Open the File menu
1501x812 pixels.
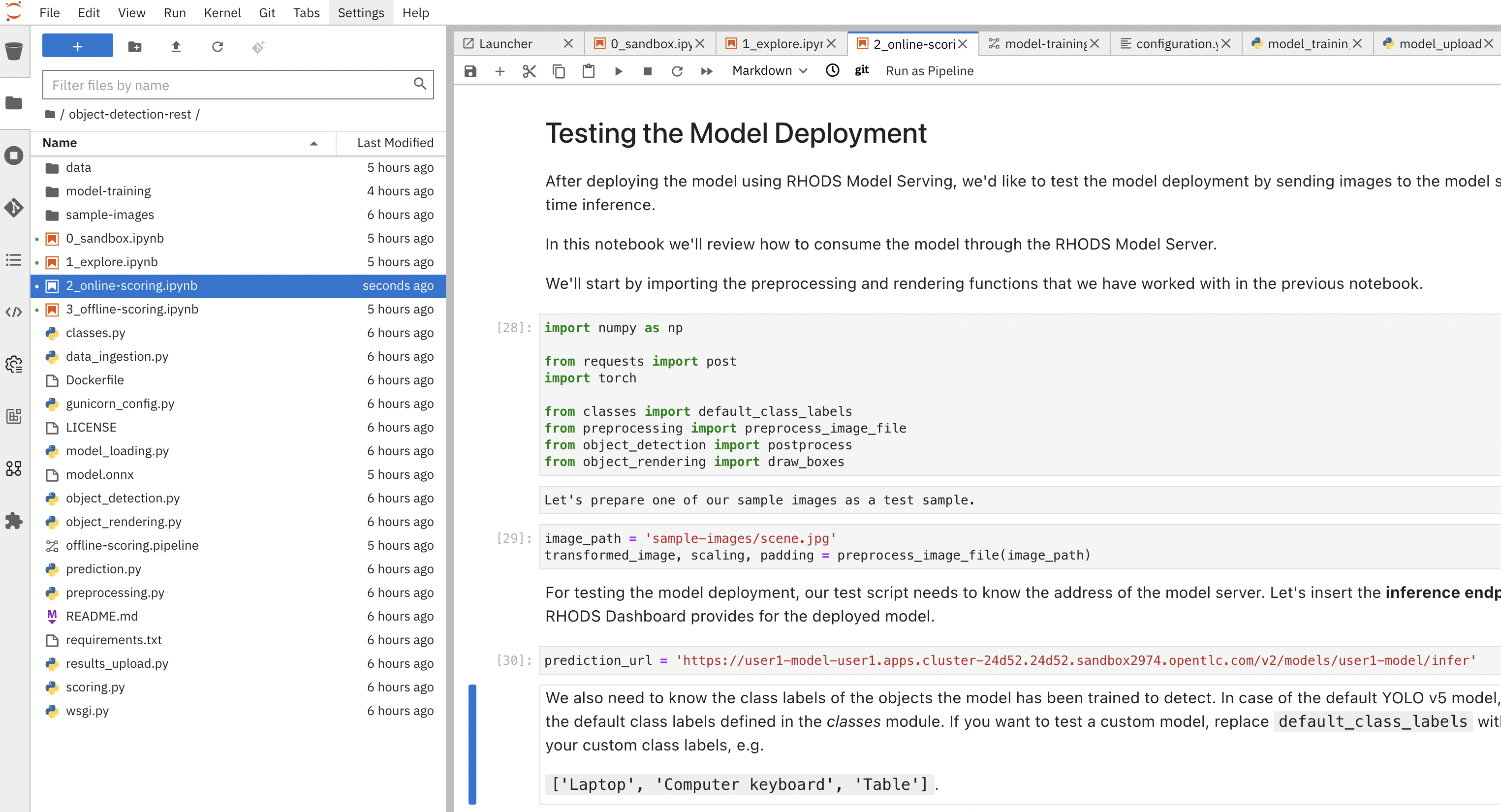pyautogui.click(x=50, y=13)
